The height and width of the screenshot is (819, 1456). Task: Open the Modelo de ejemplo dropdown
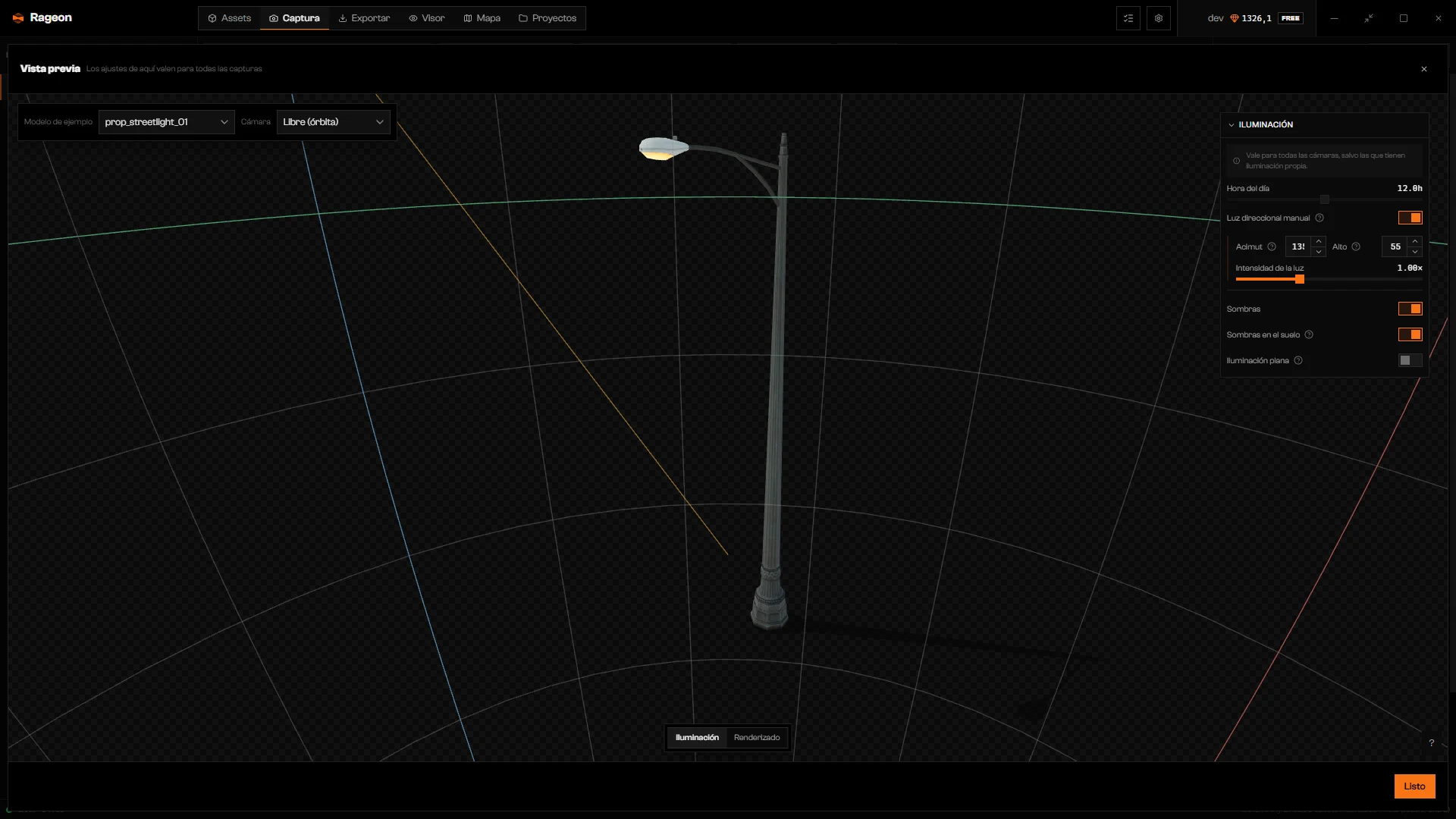click(x=167, y=122)
